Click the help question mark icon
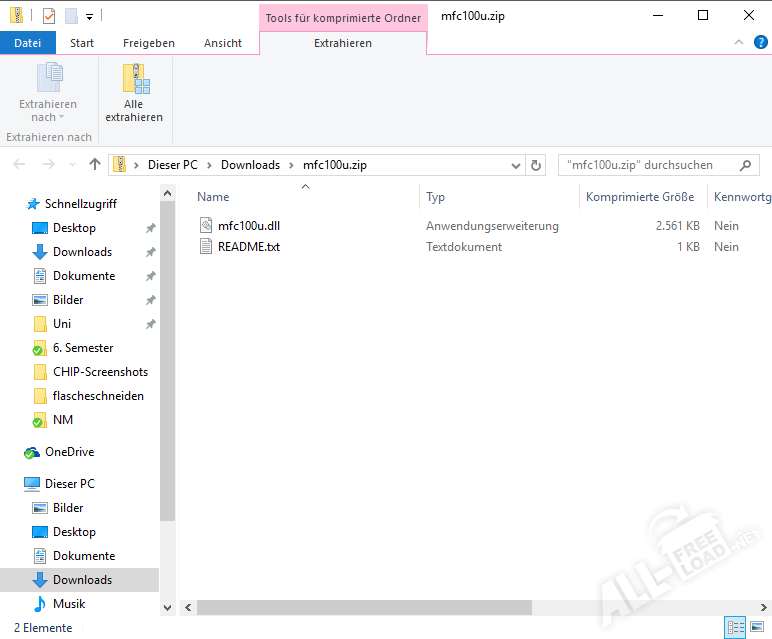This screenshot has height=639, width=772. pyautogui.click(x=759, y=43)
